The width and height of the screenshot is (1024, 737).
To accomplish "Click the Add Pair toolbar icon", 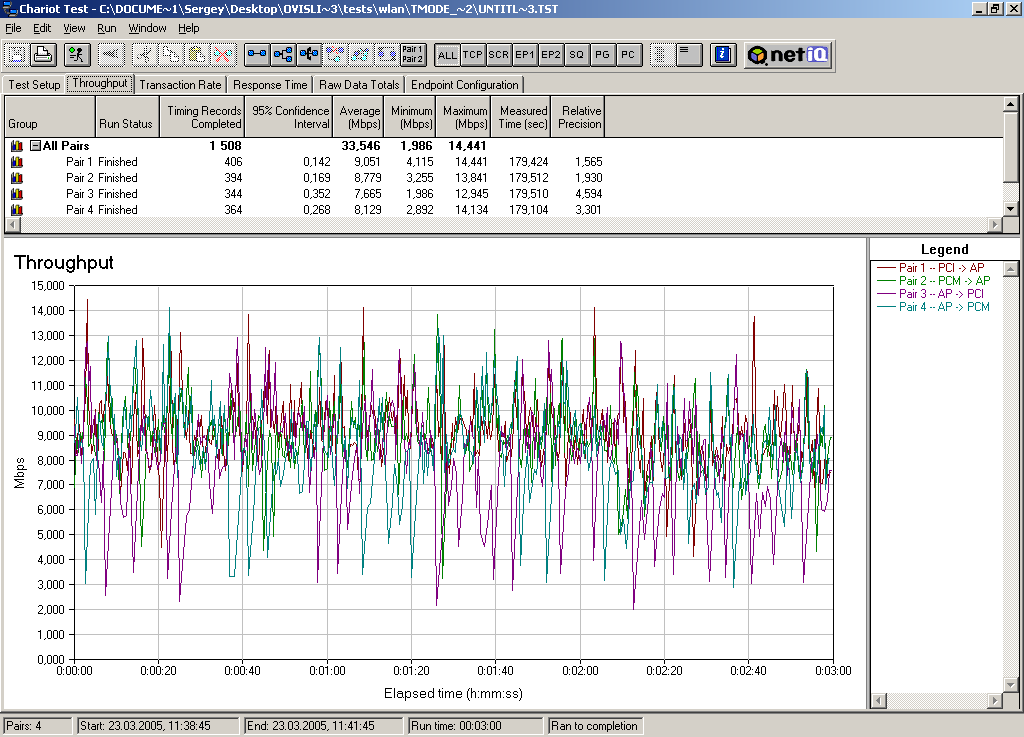I will tap(257, 54).
